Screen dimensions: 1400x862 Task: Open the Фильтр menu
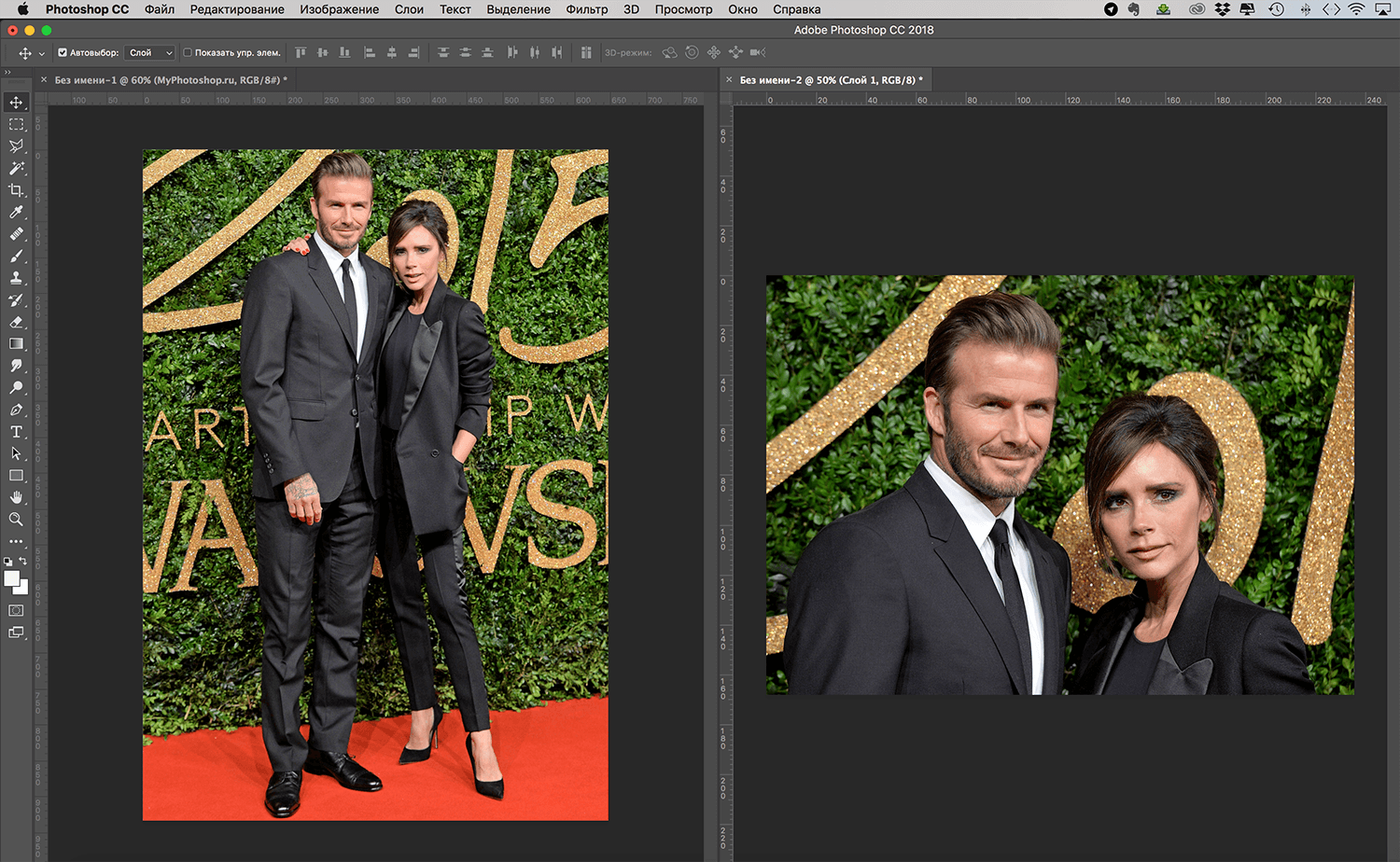[x=586, y=9]
